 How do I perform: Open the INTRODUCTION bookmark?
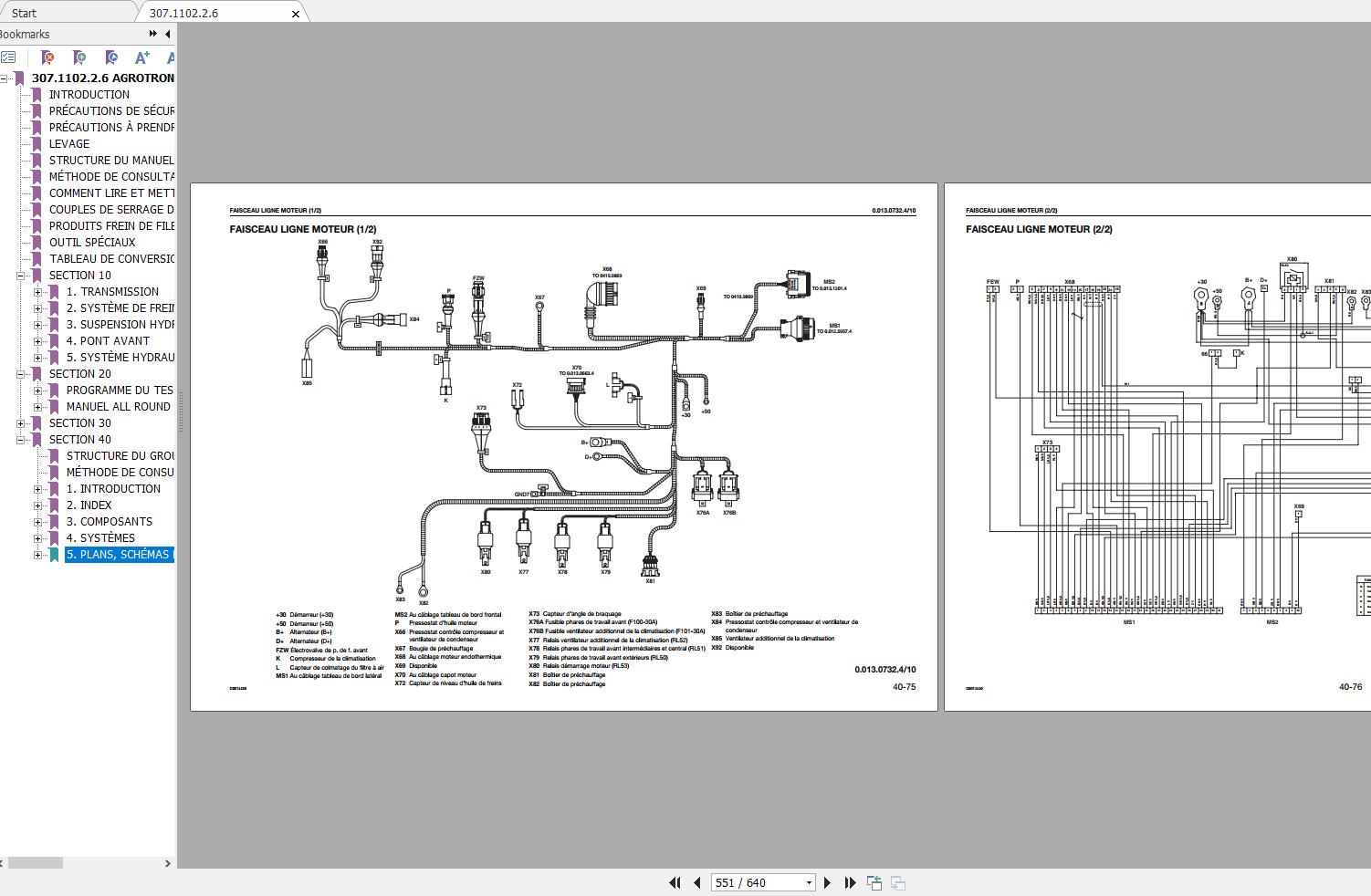89,95
